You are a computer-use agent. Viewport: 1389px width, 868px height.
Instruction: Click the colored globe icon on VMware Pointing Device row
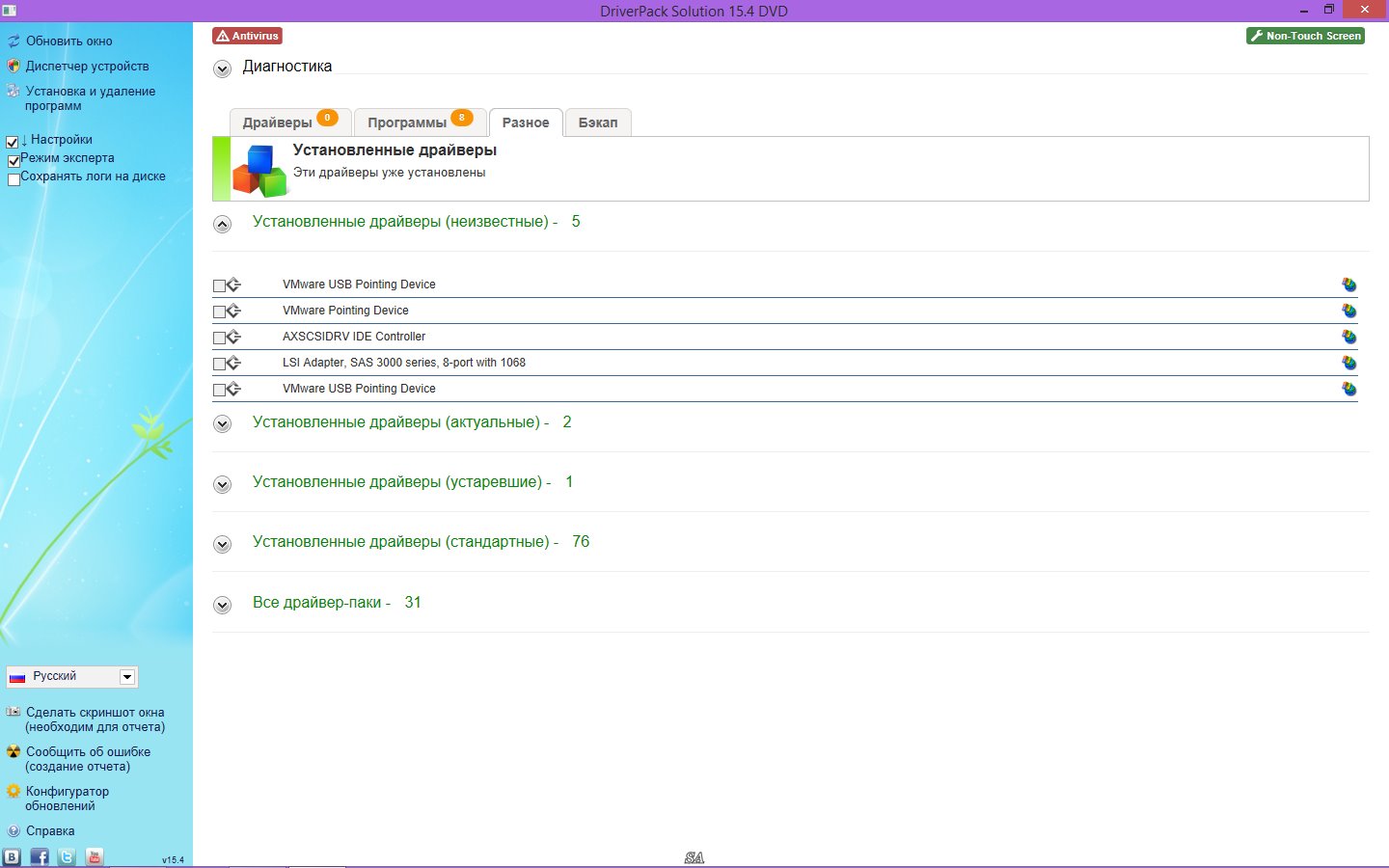pyautogui.click(x=1349, y=311)
